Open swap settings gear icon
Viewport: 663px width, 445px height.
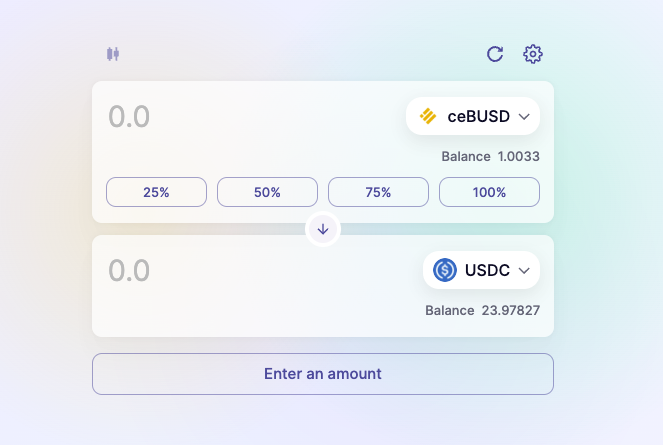(533, 54)
